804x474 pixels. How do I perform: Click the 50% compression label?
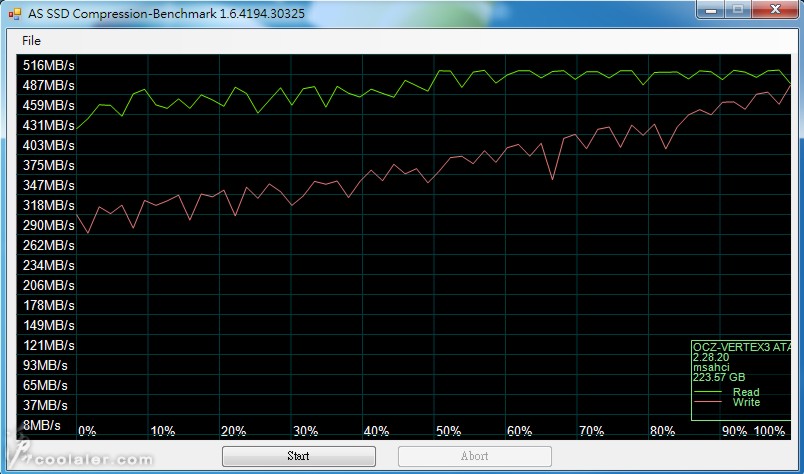point(448,431)
